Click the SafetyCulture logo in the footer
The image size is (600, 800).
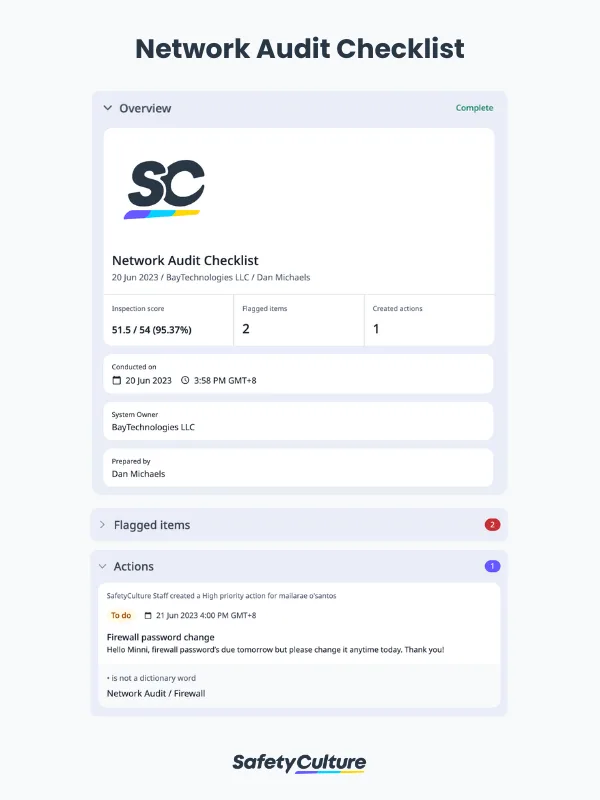tap(299, 763)
